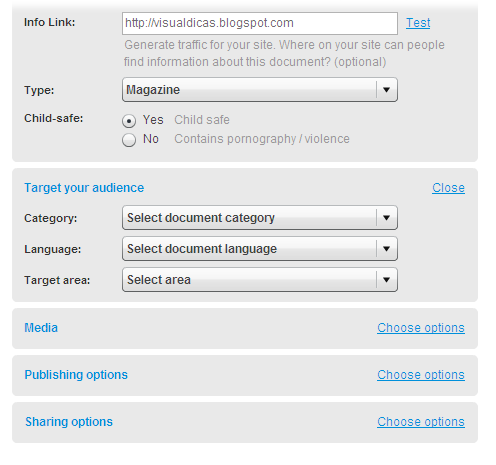
Task: Click the Language dropdown arrow icon
Action: click(x=386, y=249)
